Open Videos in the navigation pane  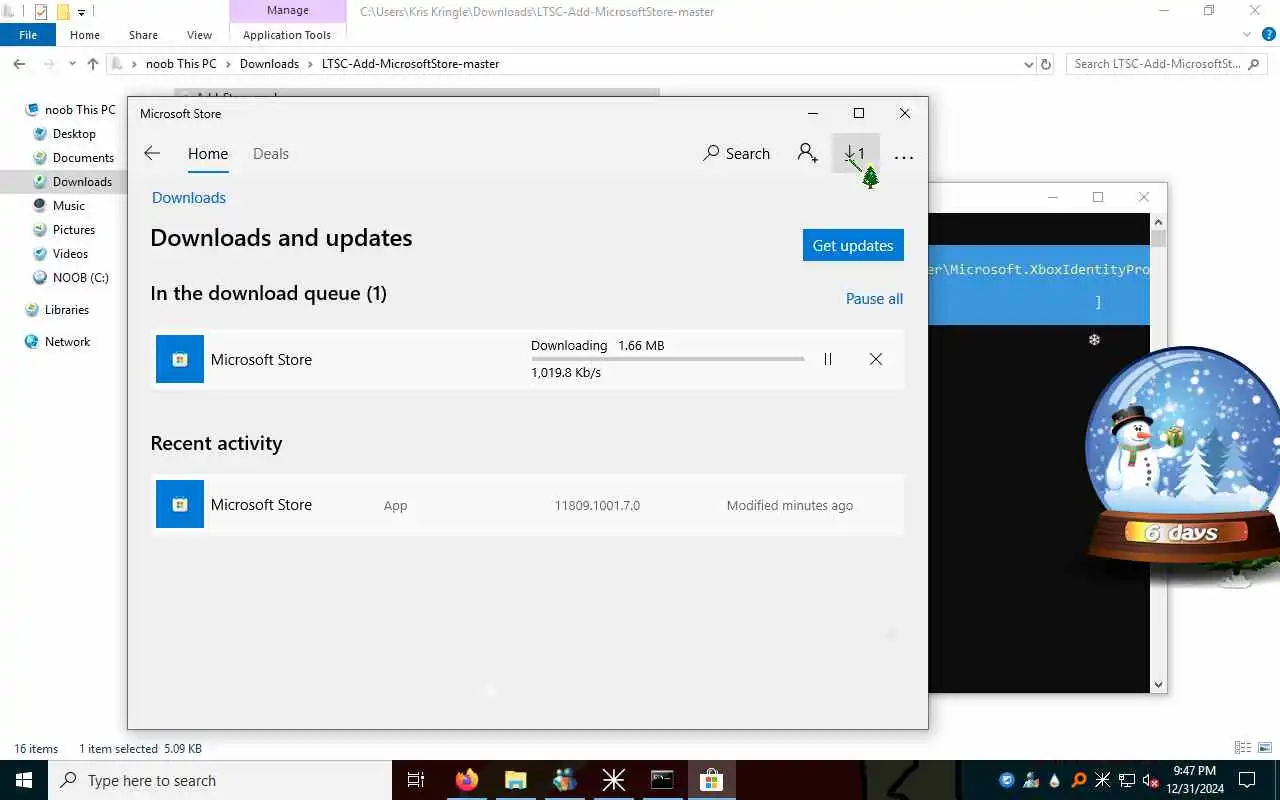click(70, 254)
